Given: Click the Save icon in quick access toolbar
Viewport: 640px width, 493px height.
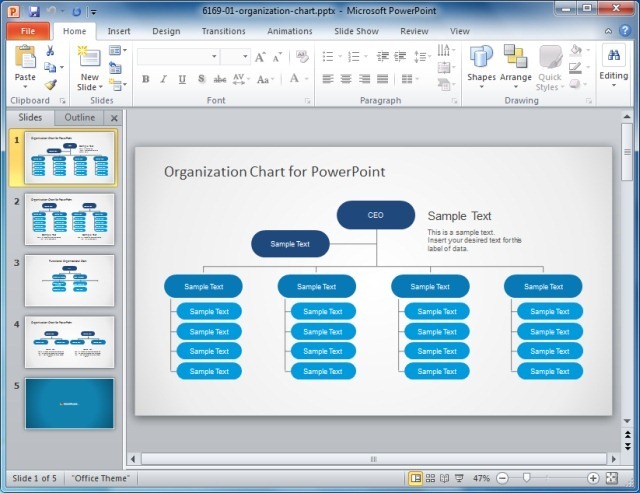Looking at the screenshot, I should 34,11.
